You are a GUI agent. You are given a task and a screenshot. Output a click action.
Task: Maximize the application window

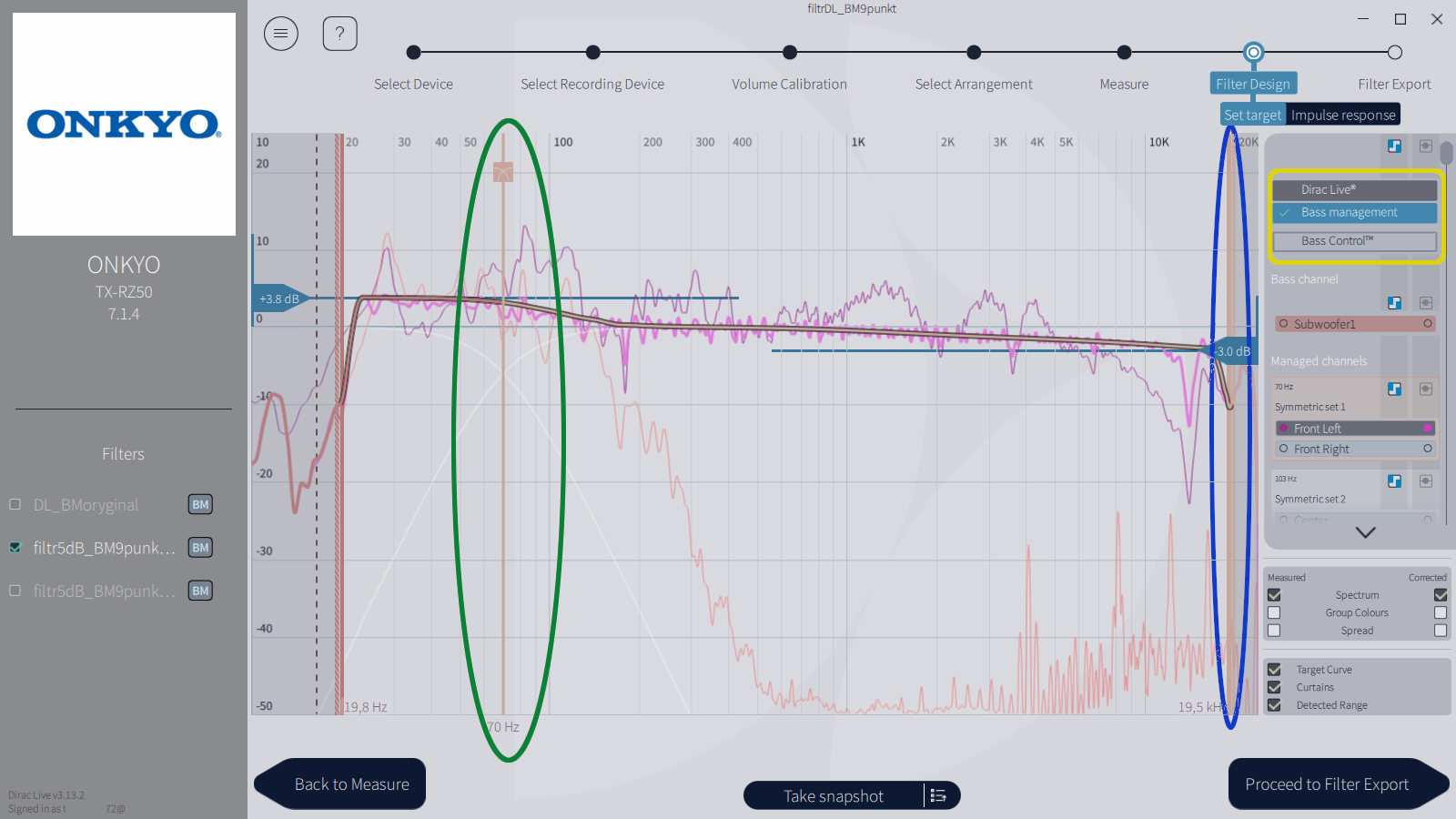pyautogui.click(x=1400, y=19)
